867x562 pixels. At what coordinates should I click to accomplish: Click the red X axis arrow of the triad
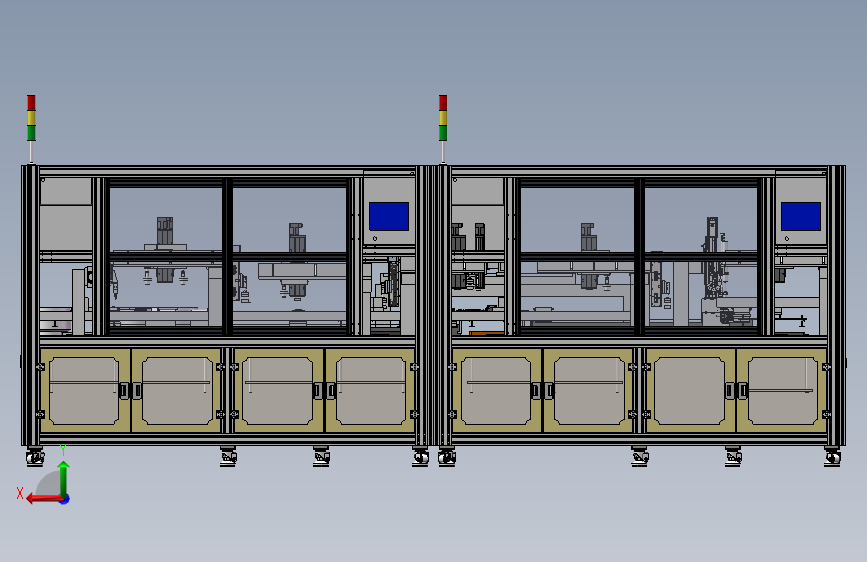click(x=45, y=499)
